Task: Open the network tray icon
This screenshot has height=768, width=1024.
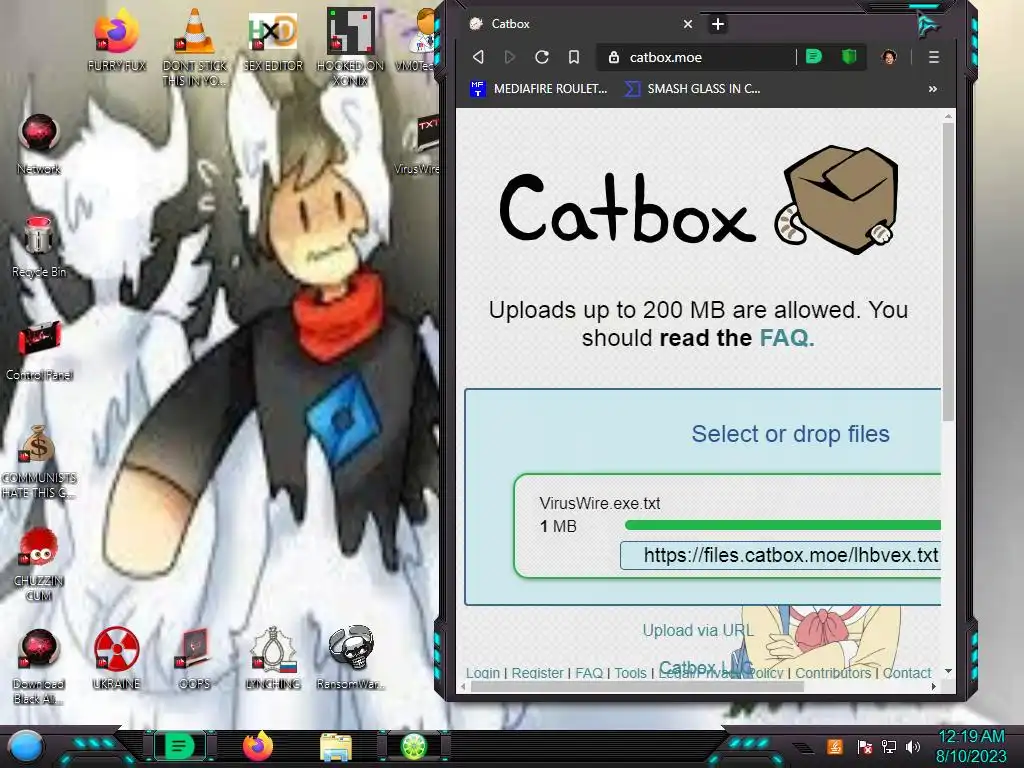Action: tap(889, 746)
